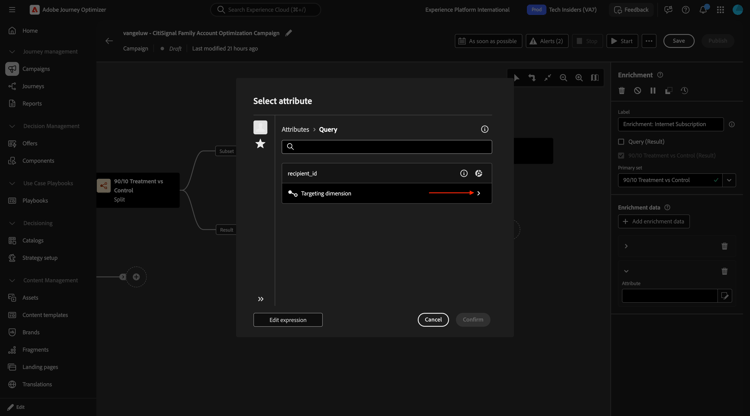750x416 pixels.
Task: Pause the Enrichment activity
Action: (x=653, y=91)
